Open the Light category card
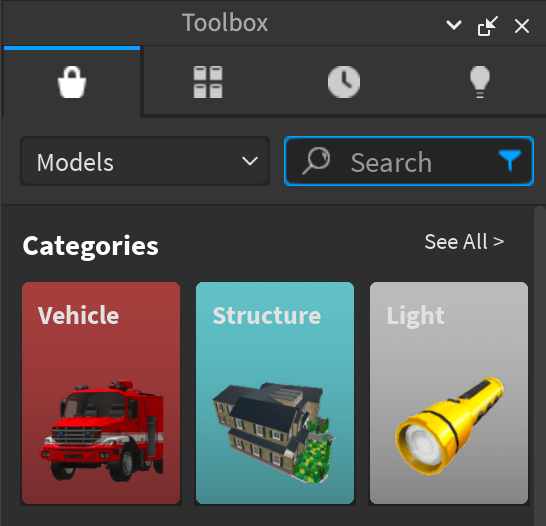This screenshot has height=526, width=546. pyautogui.click(x=449, y=393)
